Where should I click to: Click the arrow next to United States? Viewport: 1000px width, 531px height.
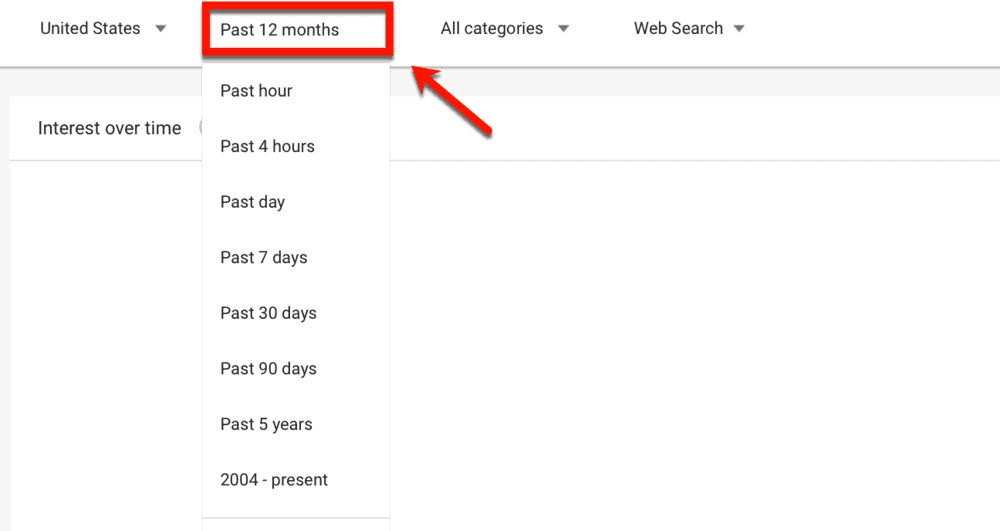[161, 29]
